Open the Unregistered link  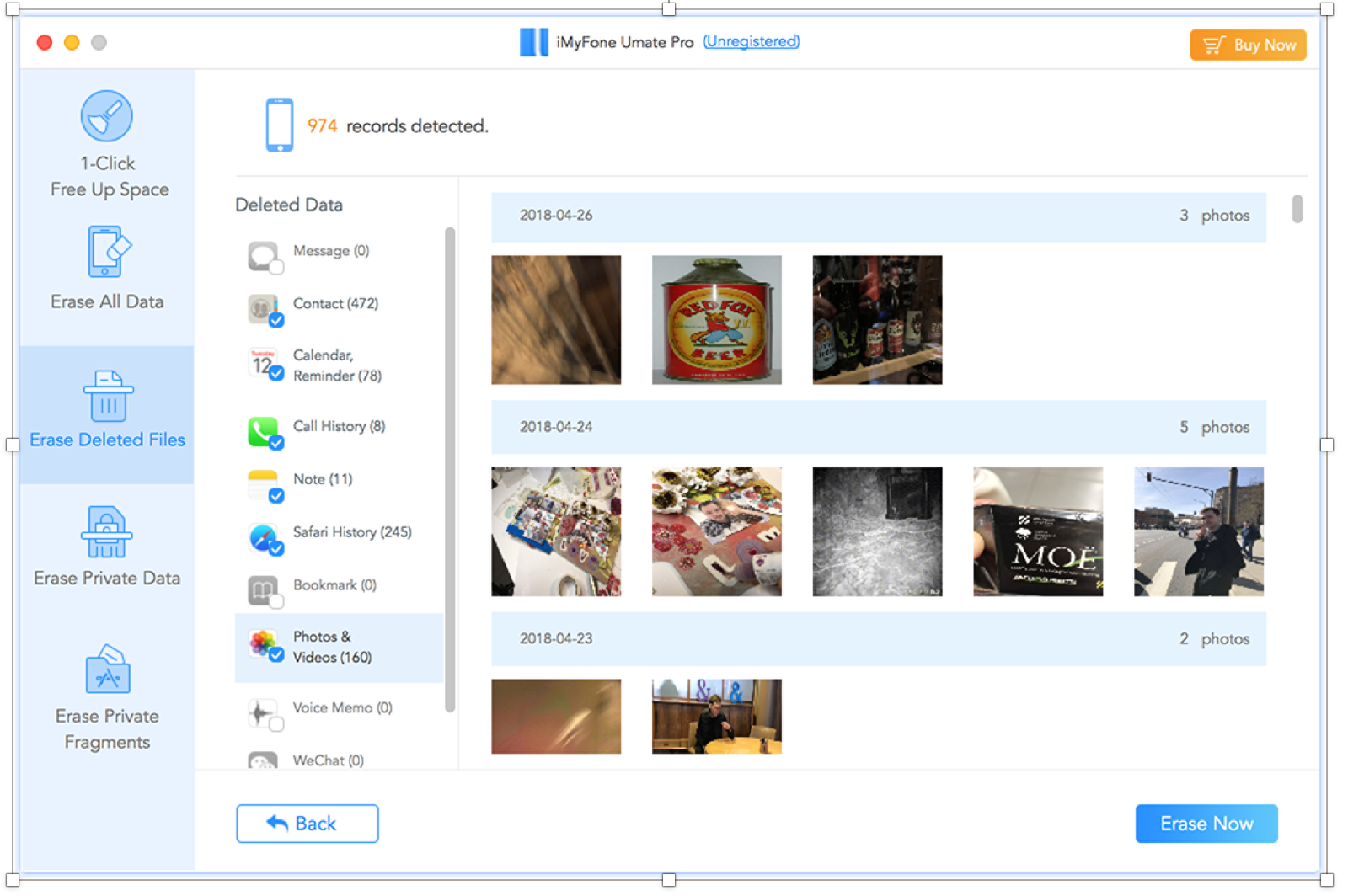click(x=752, y=41)
